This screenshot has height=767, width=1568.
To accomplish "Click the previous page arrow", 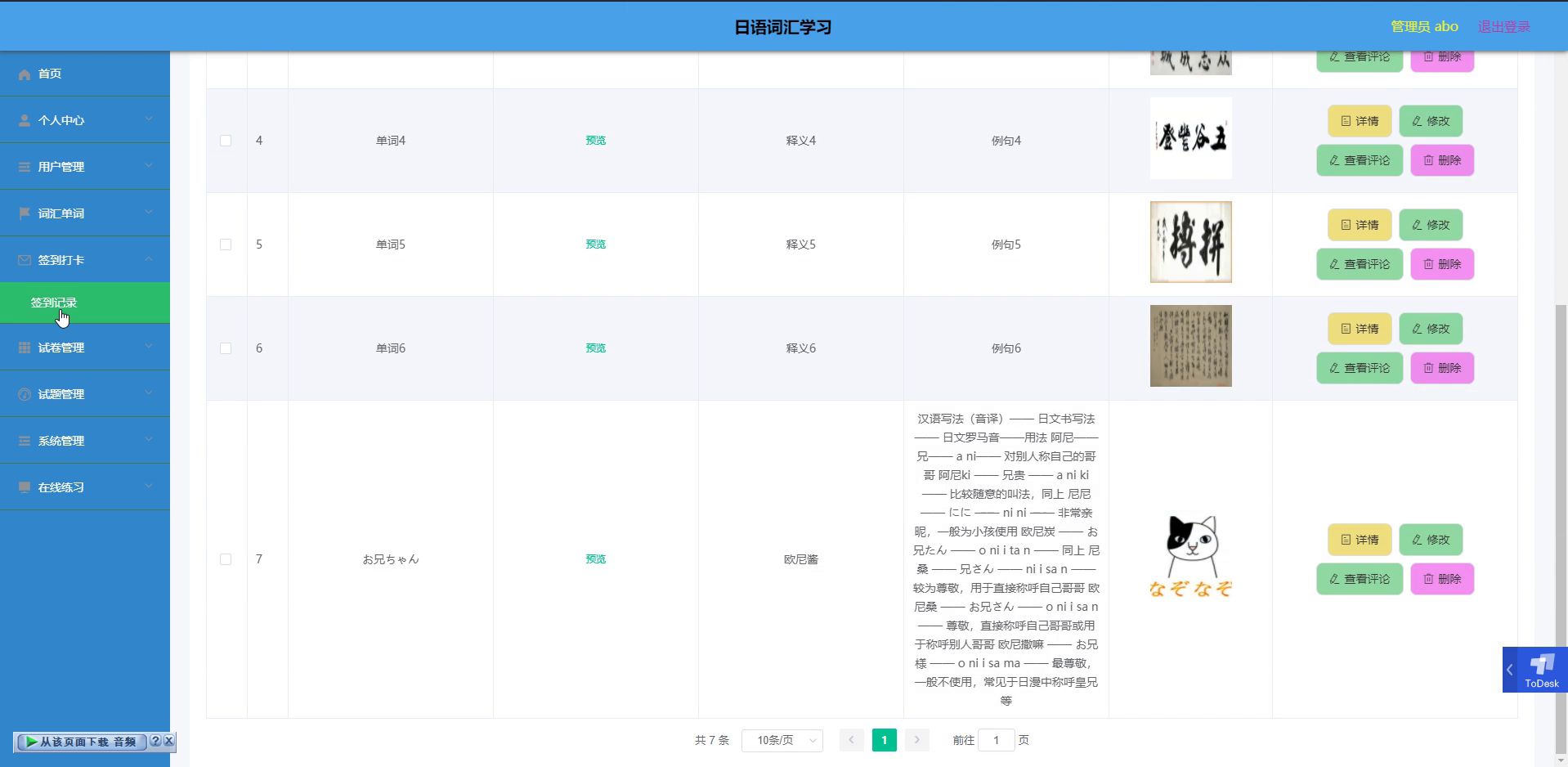I will click(x=851, y=740).
